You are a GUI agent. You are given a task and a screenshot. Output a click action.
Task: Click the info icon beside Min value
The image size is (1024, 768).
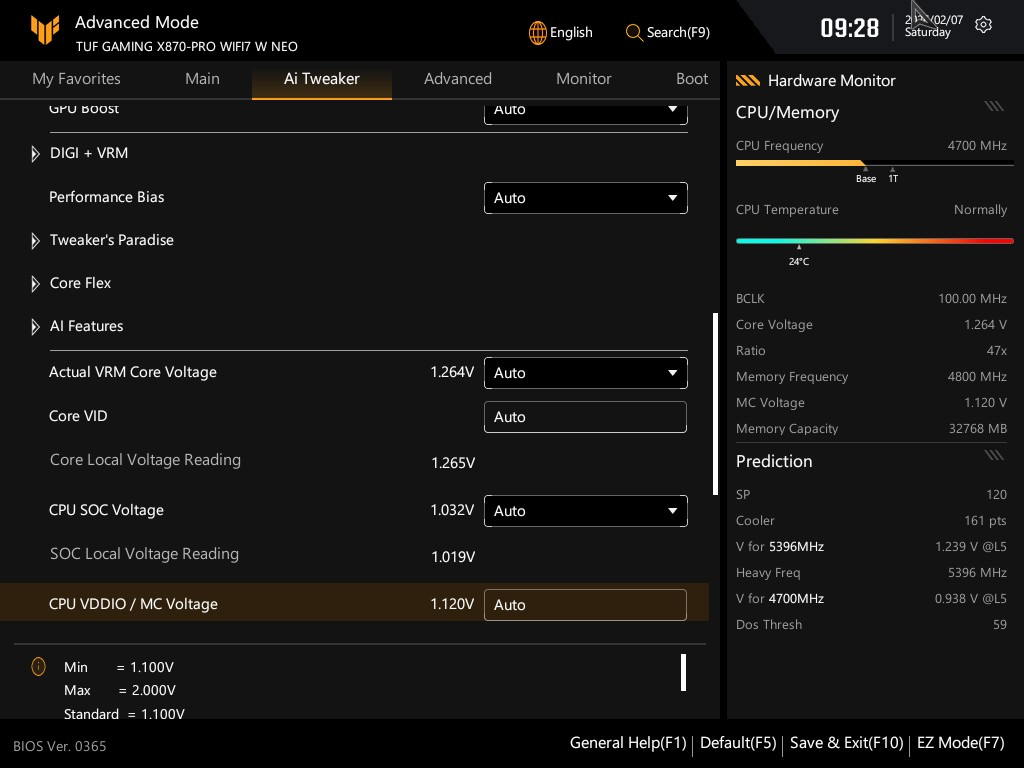pos(38,666)
